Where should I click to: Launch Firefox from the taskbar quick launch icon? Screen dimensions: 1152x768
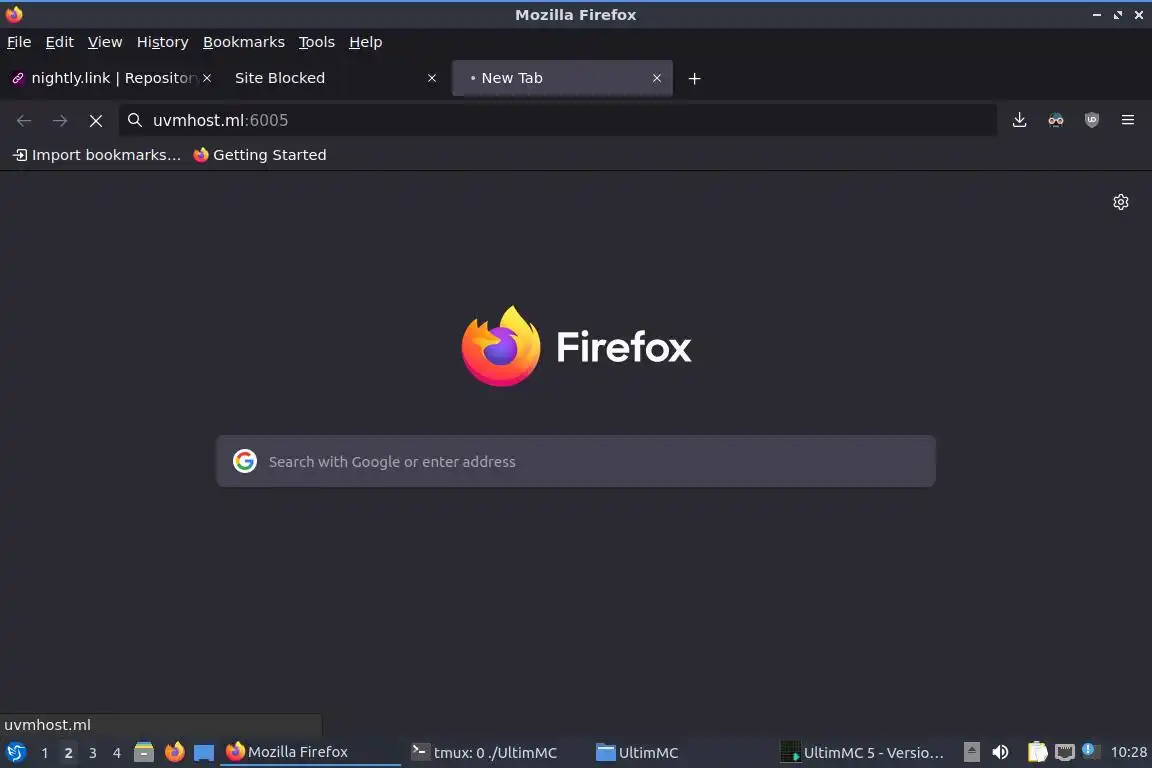pyautogui.click(x=174, y=752)
